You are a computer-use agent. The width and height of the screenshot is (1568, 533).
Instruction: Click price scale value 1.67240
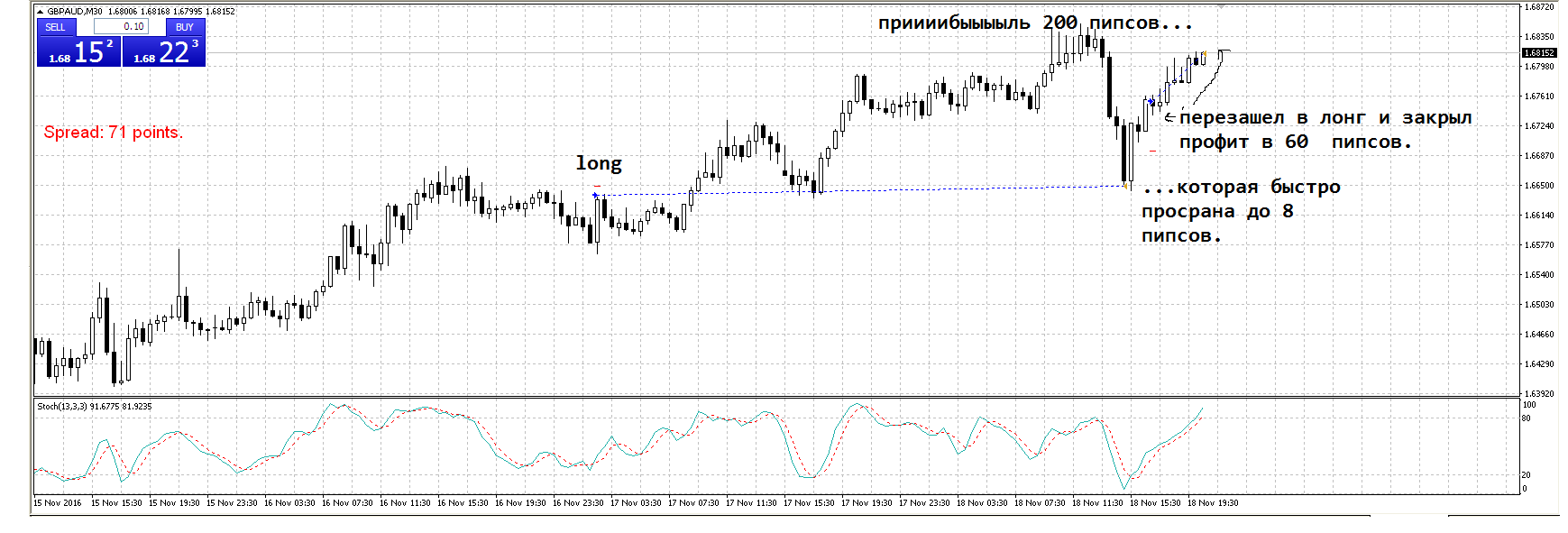click(1539, 126)
